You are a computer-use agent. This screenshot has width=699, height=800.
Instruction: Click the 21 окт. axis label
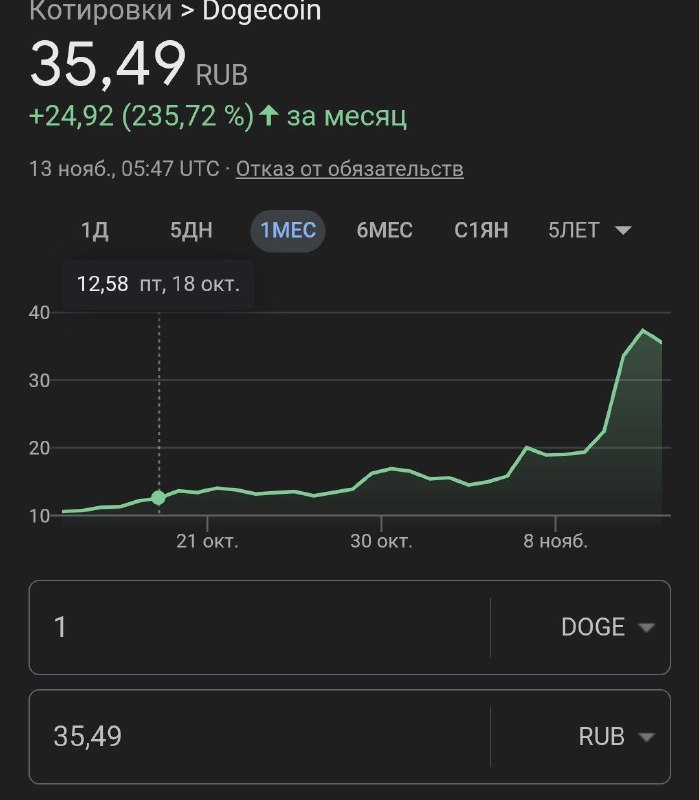click(x=208, y=541)
